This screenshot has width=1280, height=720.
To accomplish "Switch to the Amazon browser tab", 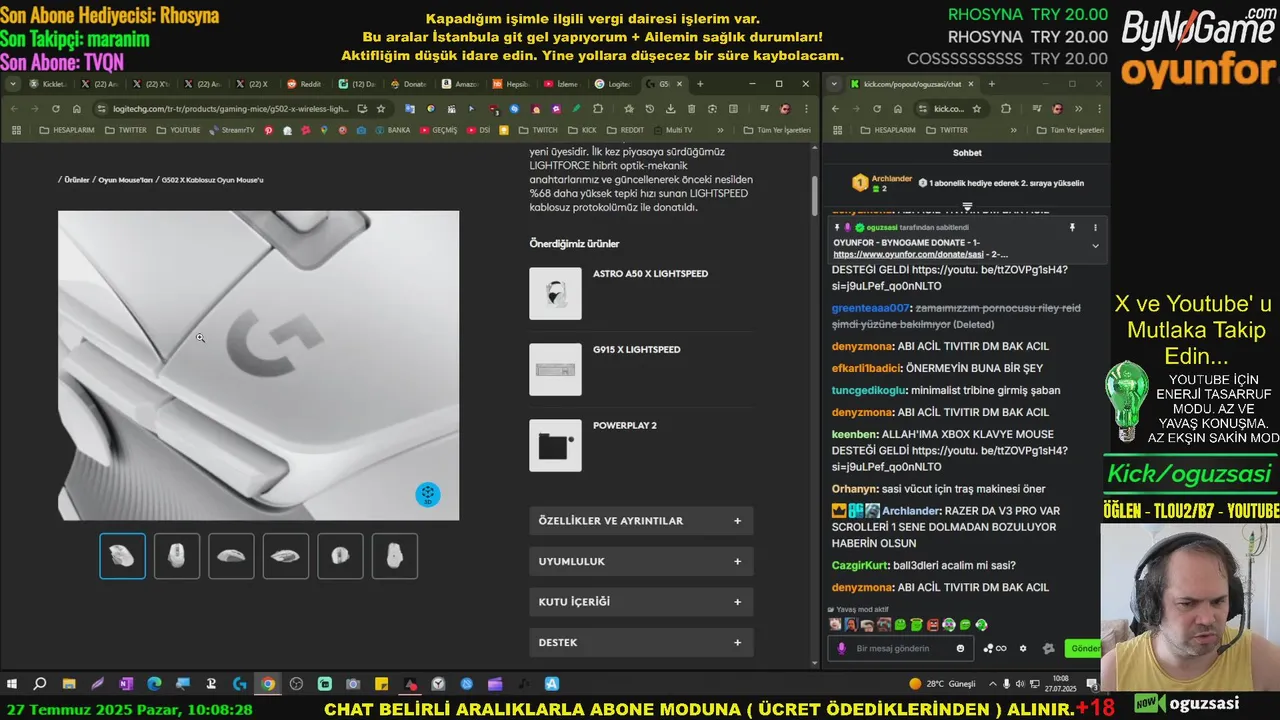I will 461,84.
